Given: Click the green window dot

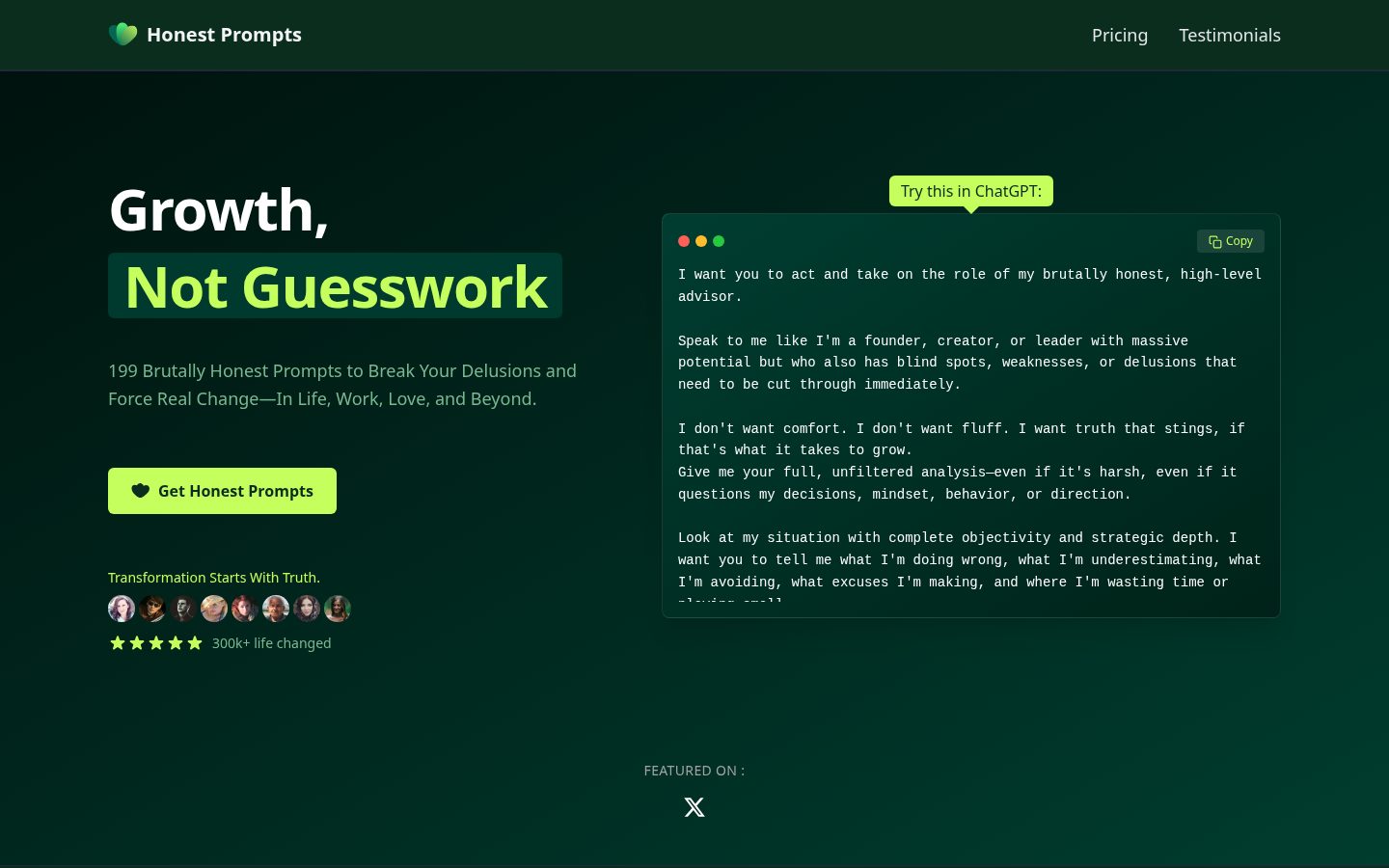Looking at the screenshot, I should [719, 241].
